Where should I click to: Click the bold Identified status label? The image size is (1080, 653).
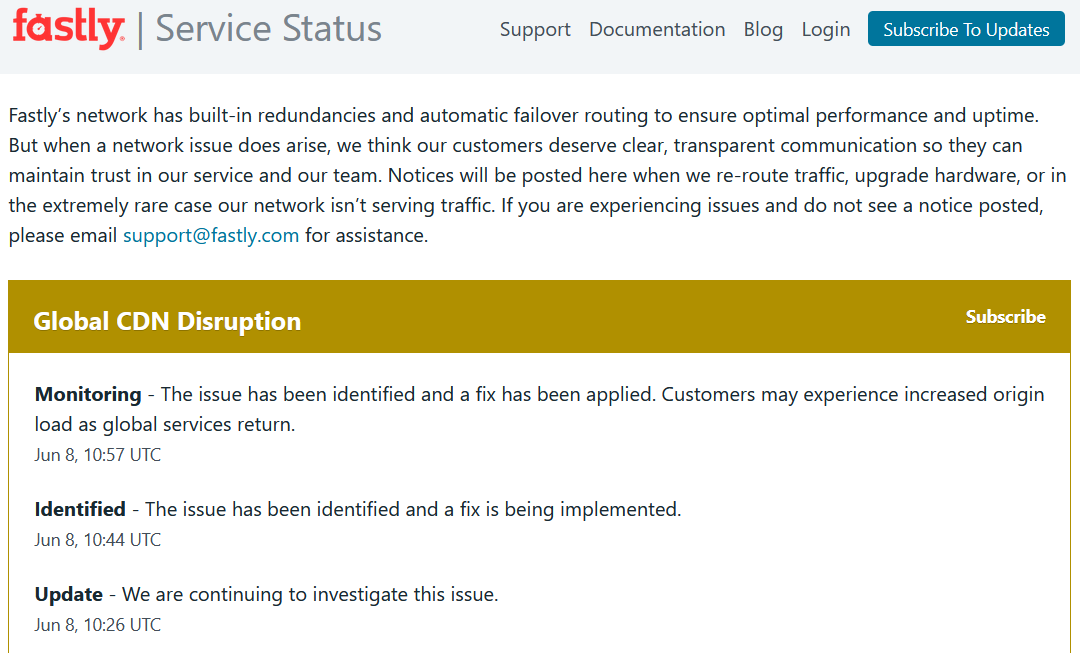coord(80,509)
